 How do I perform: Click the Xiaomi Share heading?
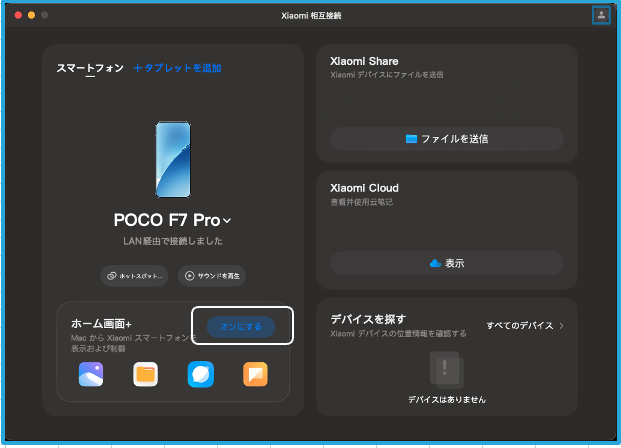364,61
